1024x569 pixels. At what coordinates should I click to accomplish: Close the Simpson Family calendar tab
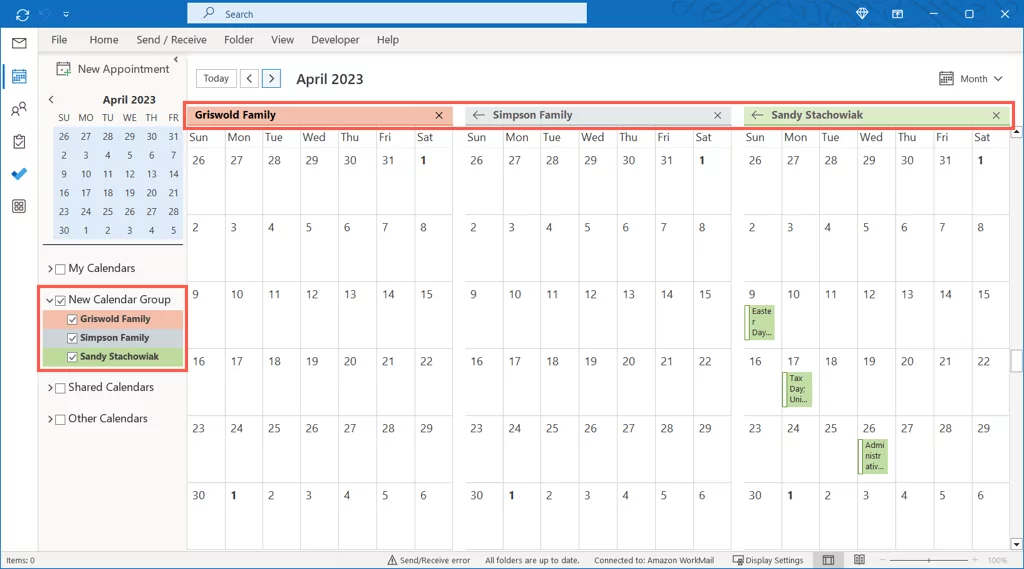point(717,116)
